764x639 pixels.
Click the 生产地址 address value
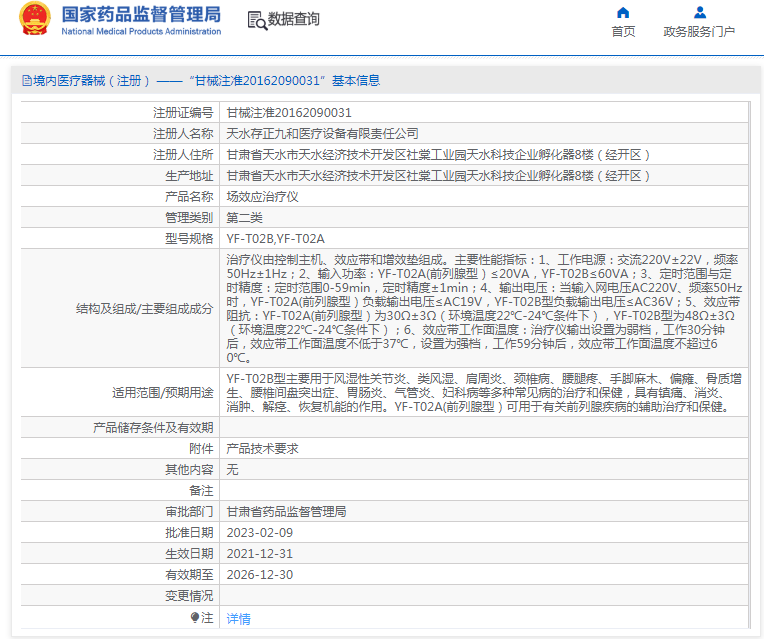click(438, 175)
